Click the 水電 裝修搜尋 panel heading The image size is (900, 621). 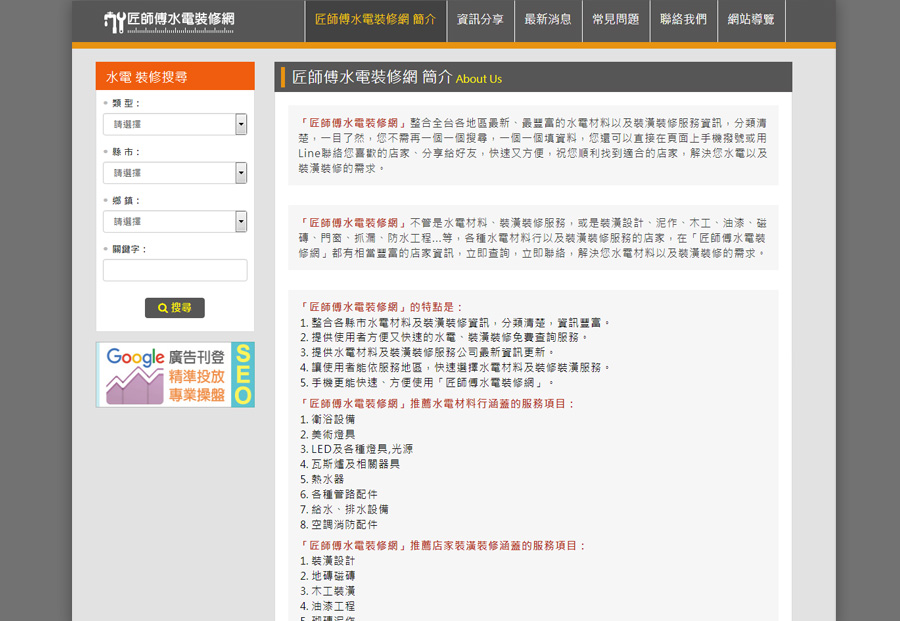pyautogui.click(x=146, y=77)
